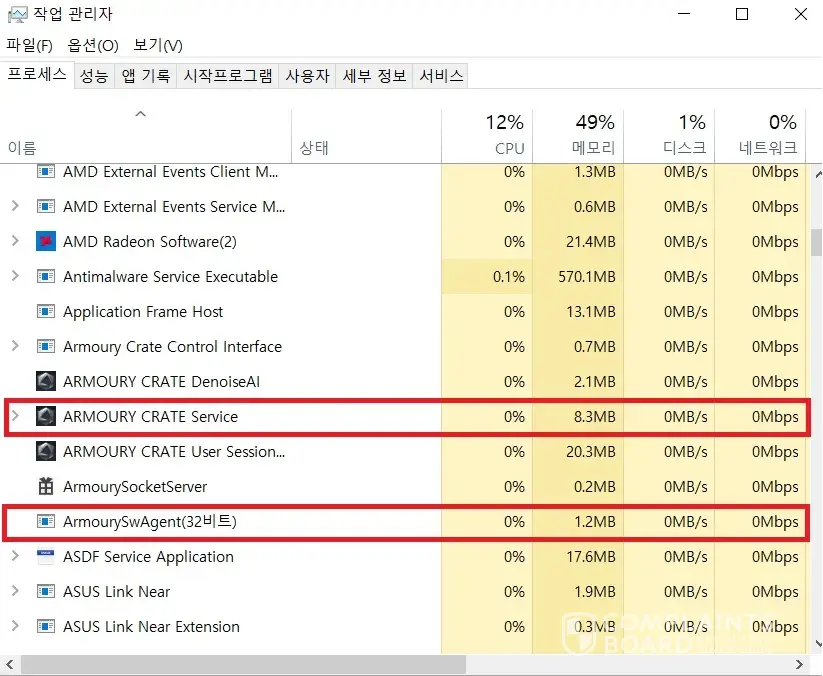Screen dimensions: 823x676
Task: Click the ARMOURY CRATE DenoiseAI icon
Action: (x=45, y=382)
